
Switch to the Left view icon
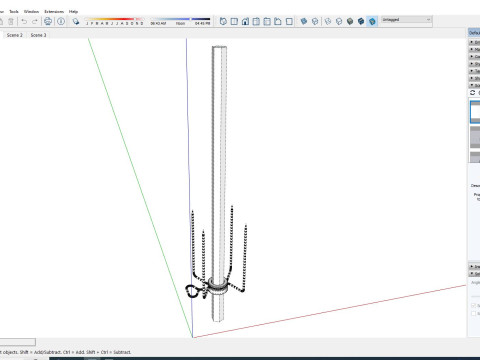(x=278, y=22)
